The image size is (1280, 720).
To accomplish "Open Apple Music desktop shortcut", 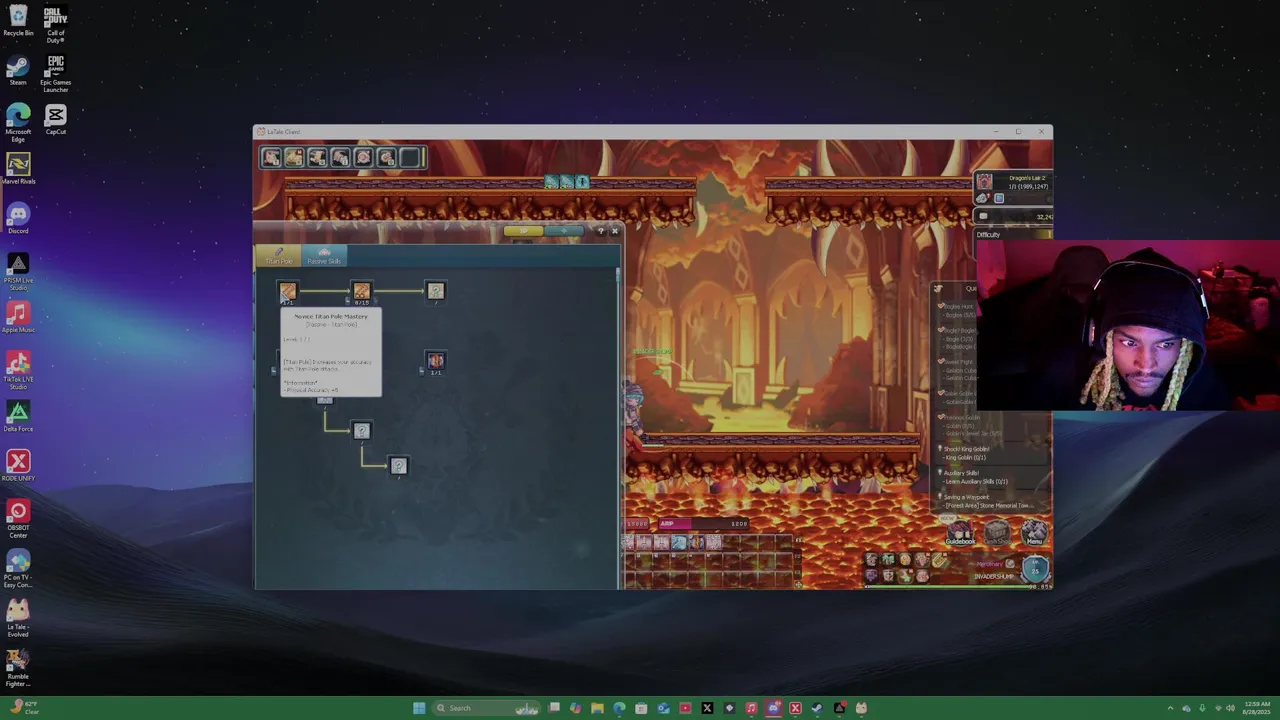I will (x=18, y=317).
